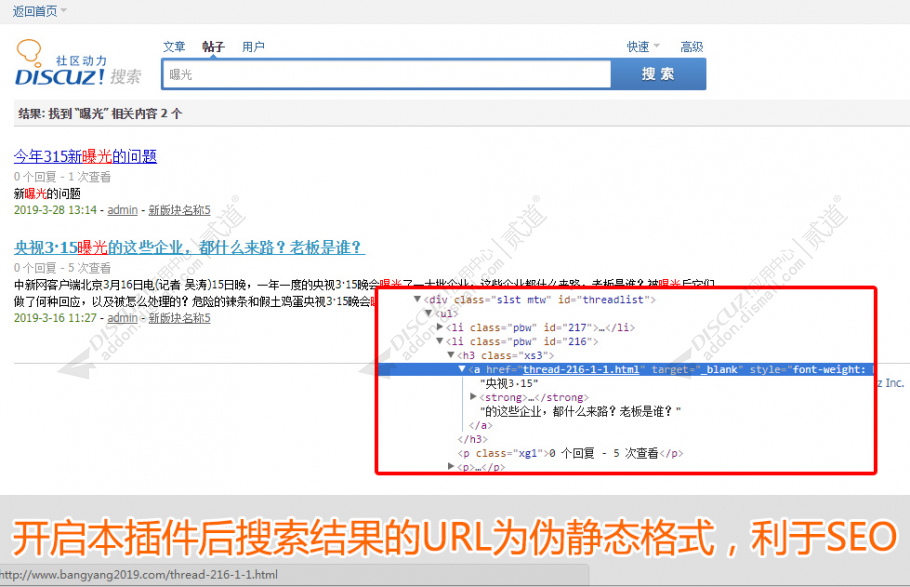
Task: Switch to the 文章 search tab
Action: point(174,46)
